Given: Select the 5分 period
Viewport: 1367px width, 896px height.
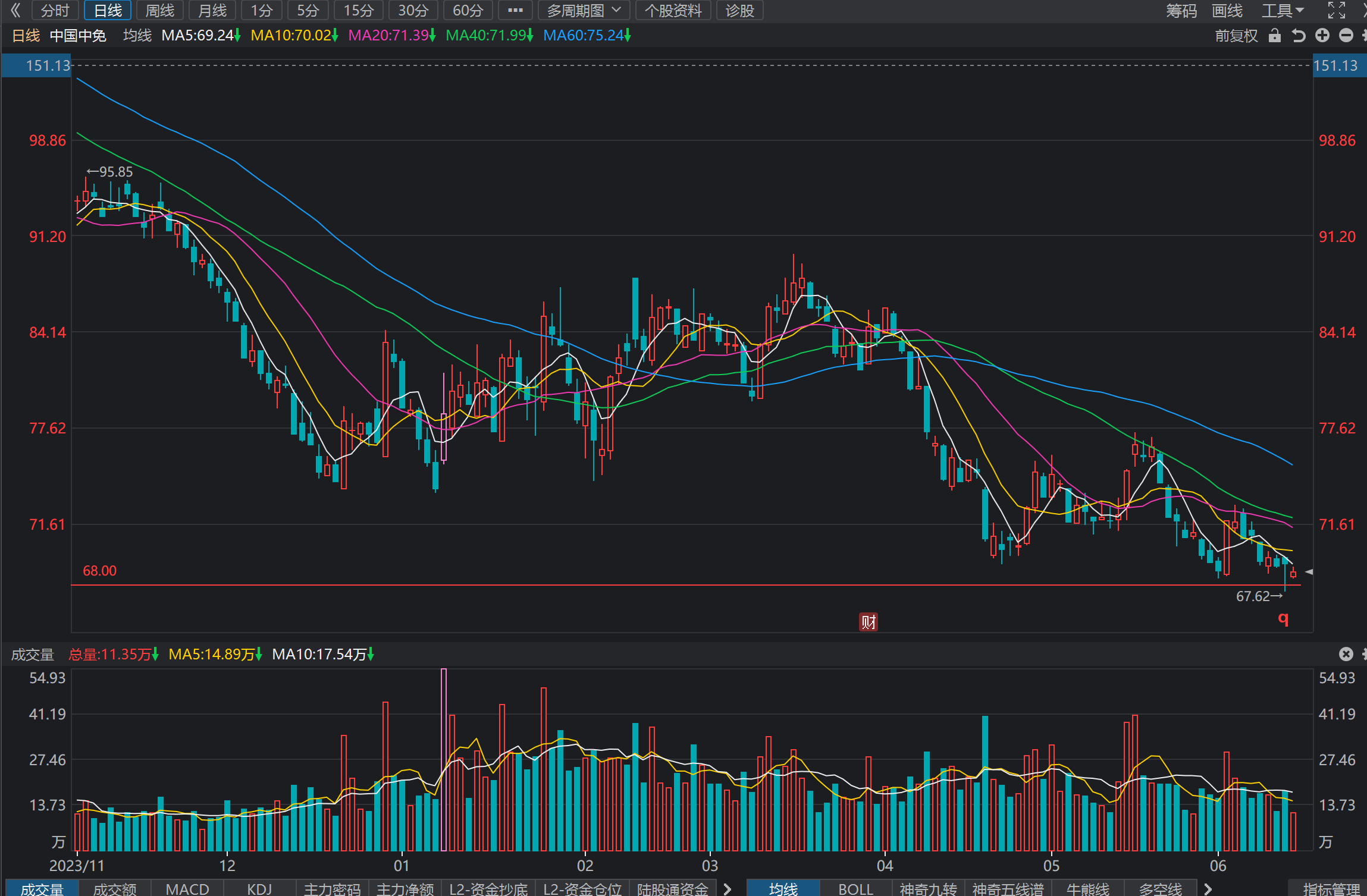Looking at the screenshot, I should [x=308, y=10].
